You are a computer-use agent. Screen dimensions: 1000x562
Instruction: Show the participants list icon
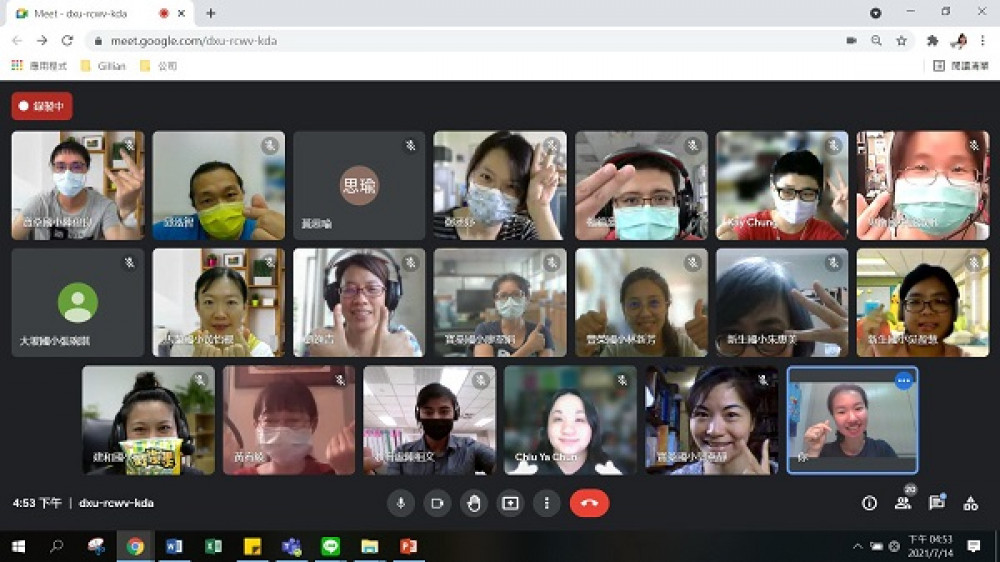click(x=903, y=503)
